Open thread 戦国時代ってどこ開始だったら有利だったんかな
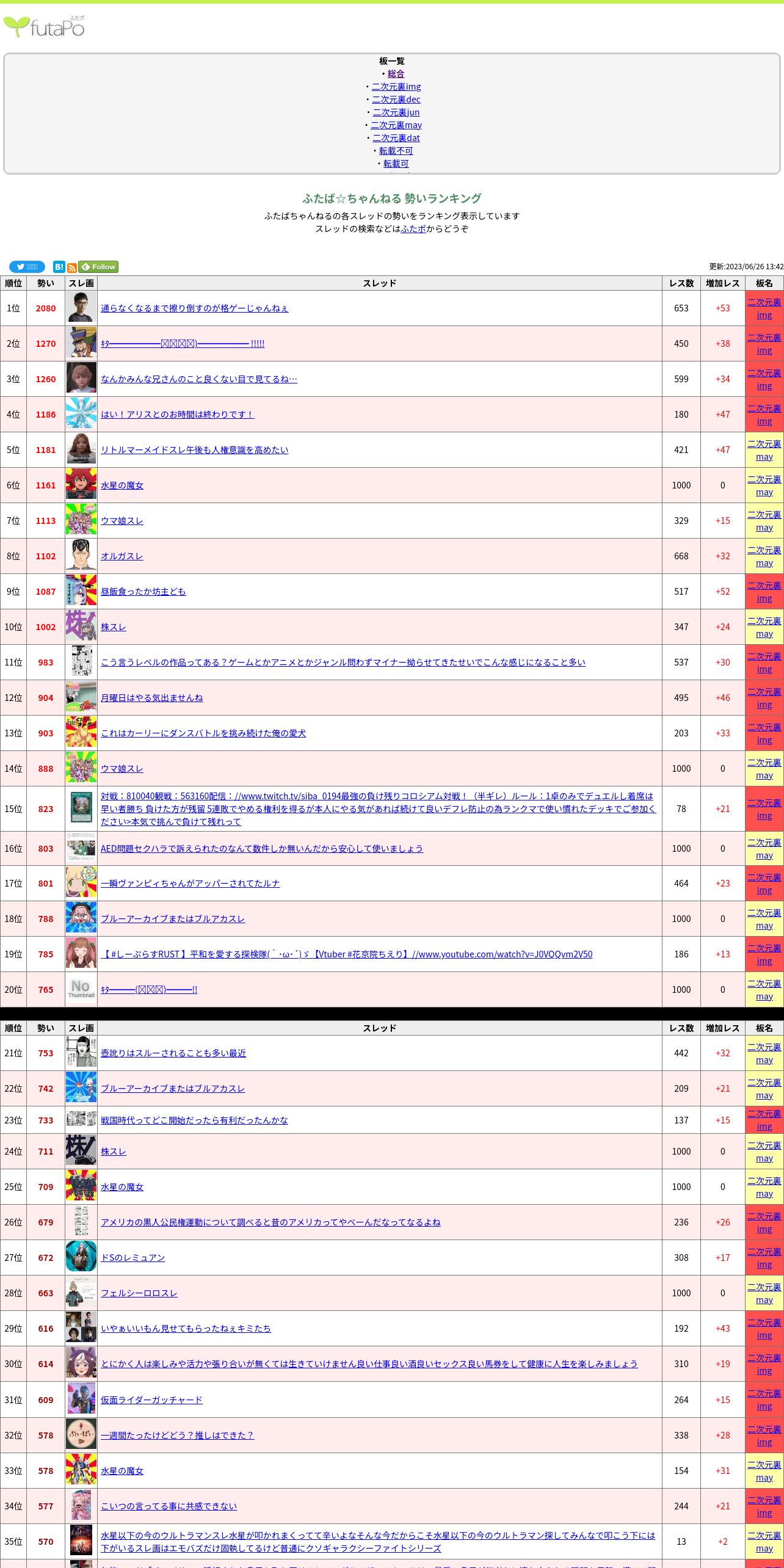Image resolution: width=784 pixels, height=1568 pixels. 194,1120
